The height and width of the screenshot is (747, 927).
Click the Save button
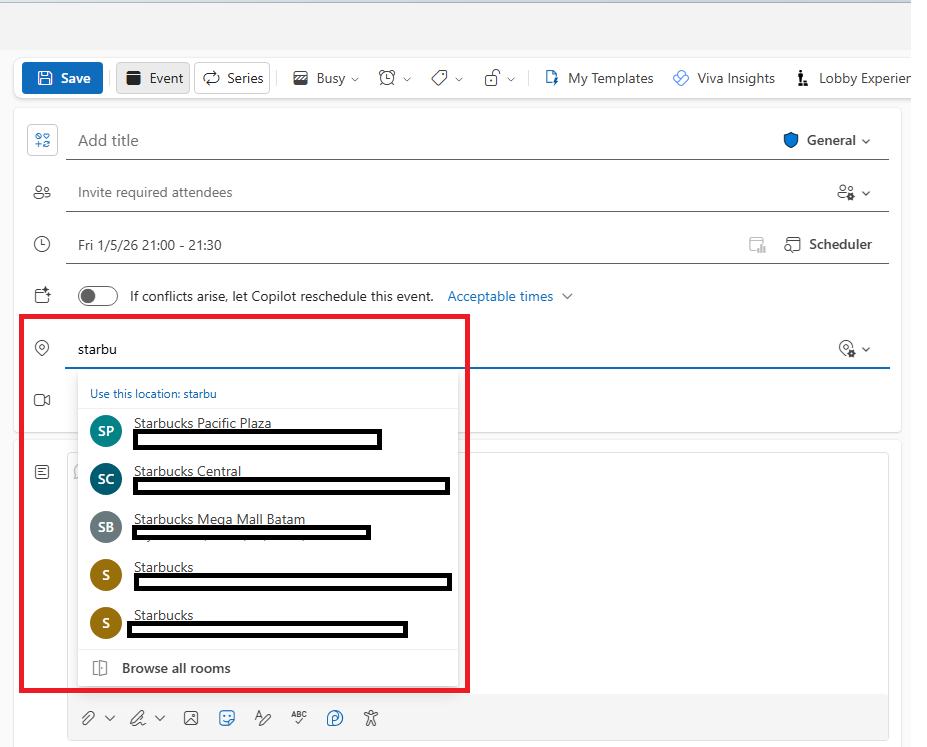pos(62,78)
